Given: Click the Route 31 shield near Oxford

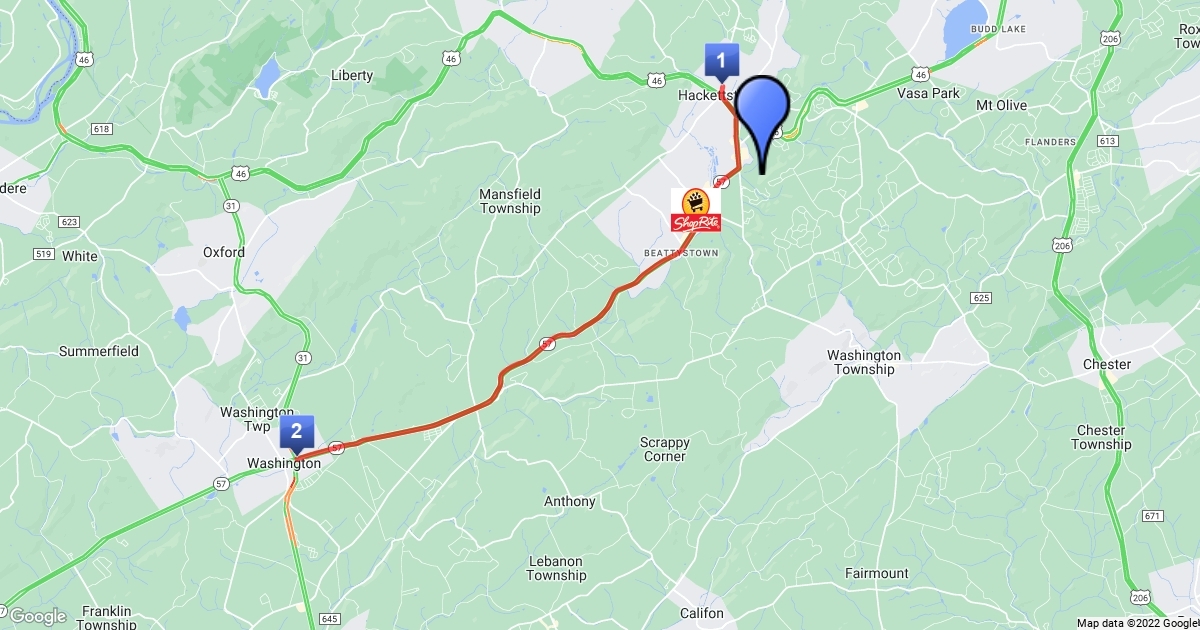Looking at the screenshot, I should coord(232,205).
